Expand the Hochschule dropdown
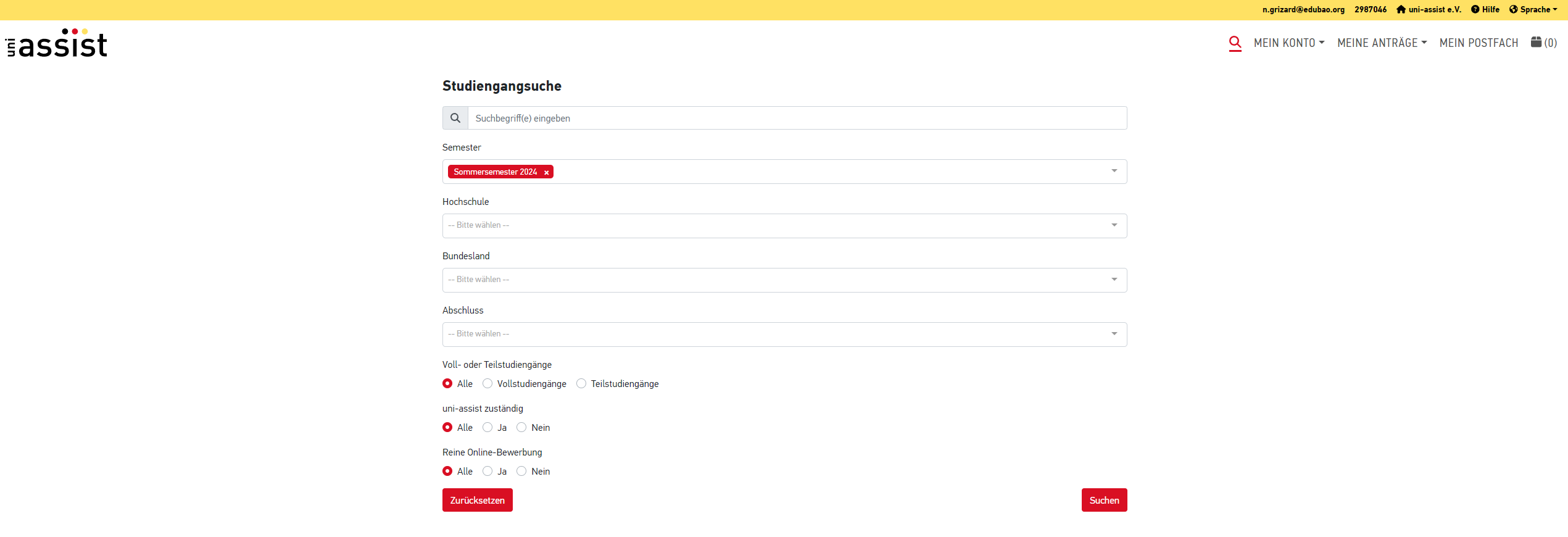The width and height of the screenshot is (1568, 537). (x=784, y=226)
